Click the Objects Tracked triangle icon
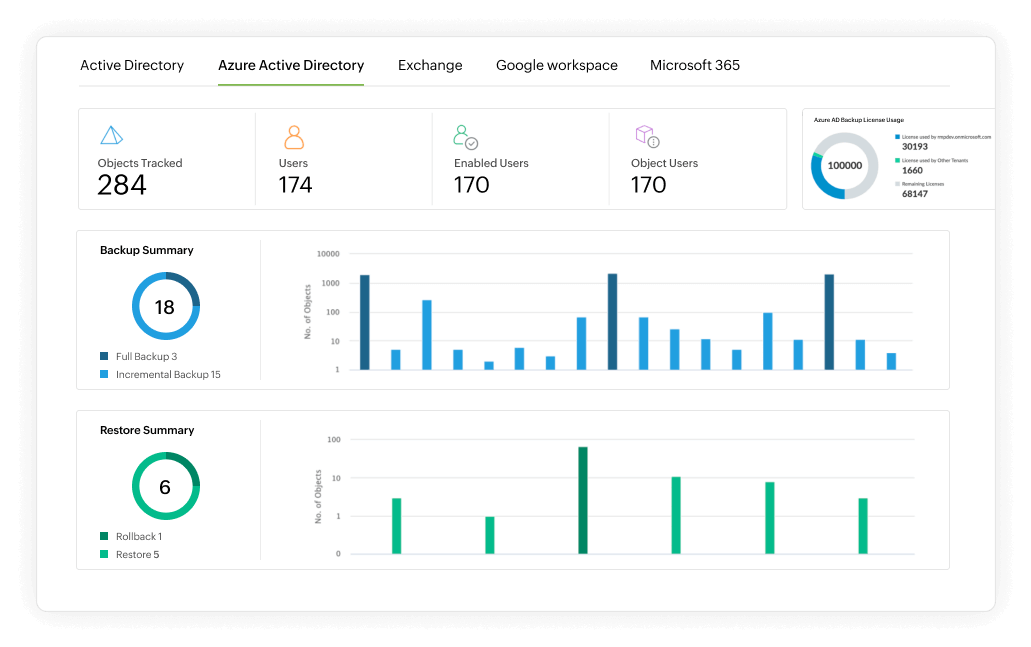 tap(111, 134)
